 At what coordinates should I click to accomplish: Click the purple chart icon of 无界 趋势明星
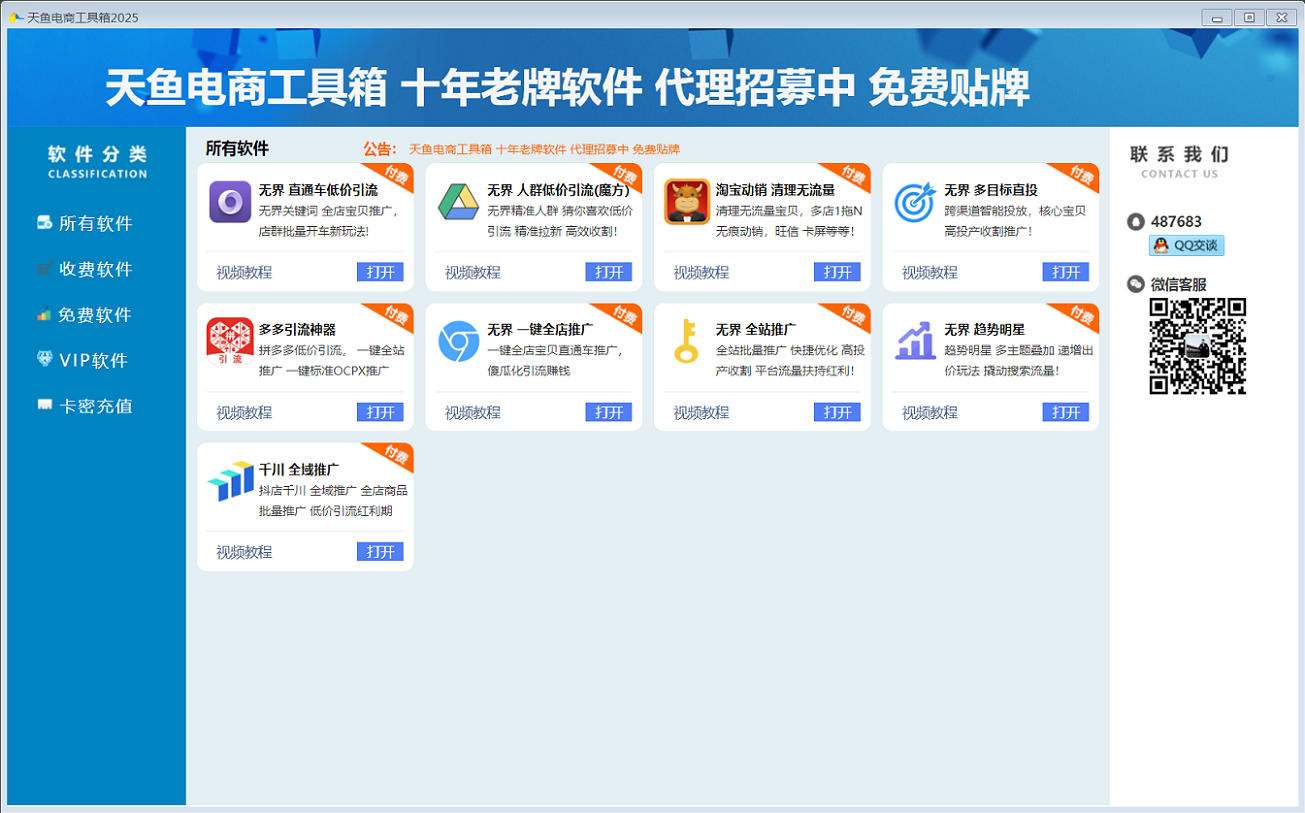tap(915, 341)
